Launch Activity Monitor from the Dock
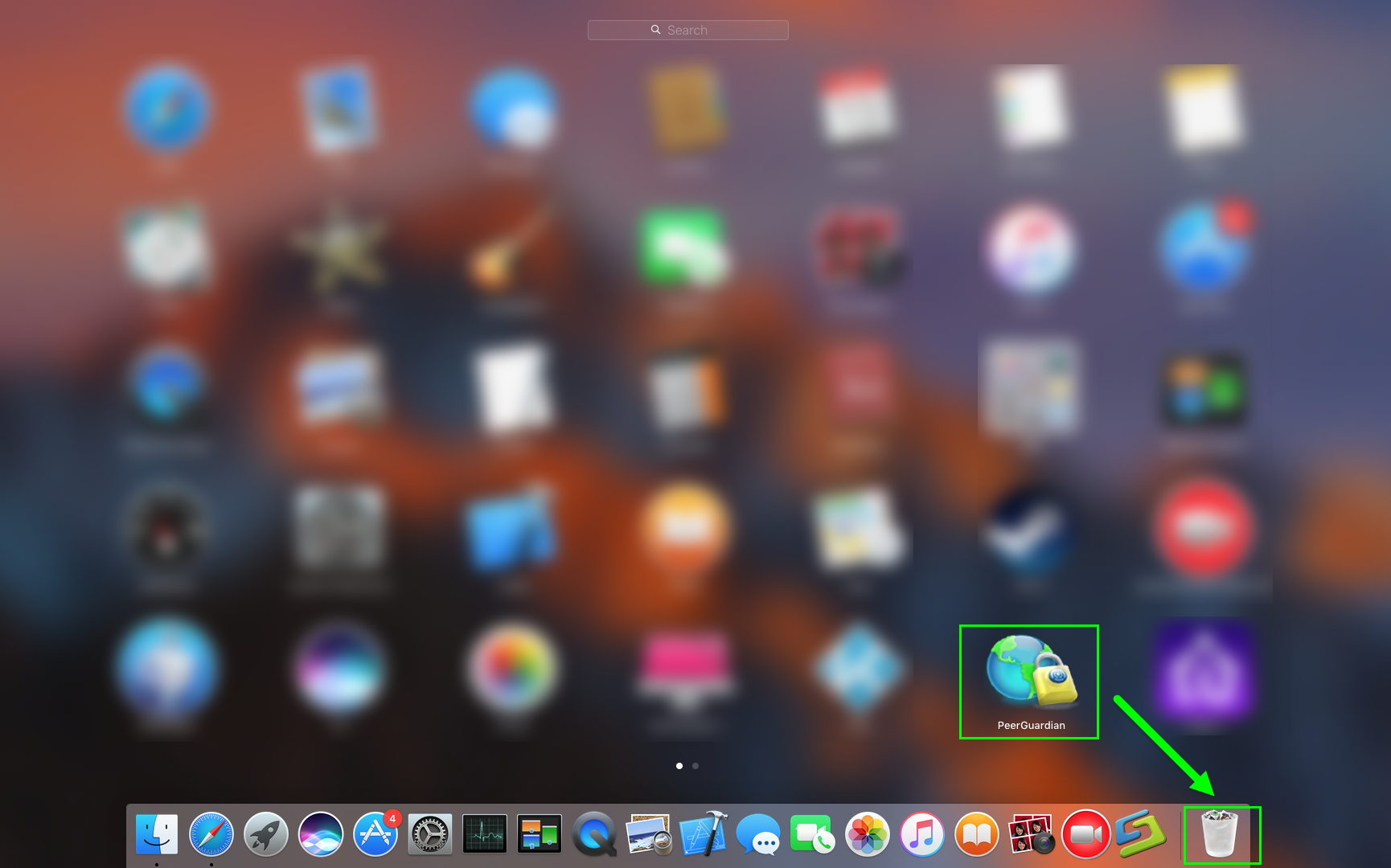The width and height of the screenshot is (1391, 868). click(x=484, y=834)
